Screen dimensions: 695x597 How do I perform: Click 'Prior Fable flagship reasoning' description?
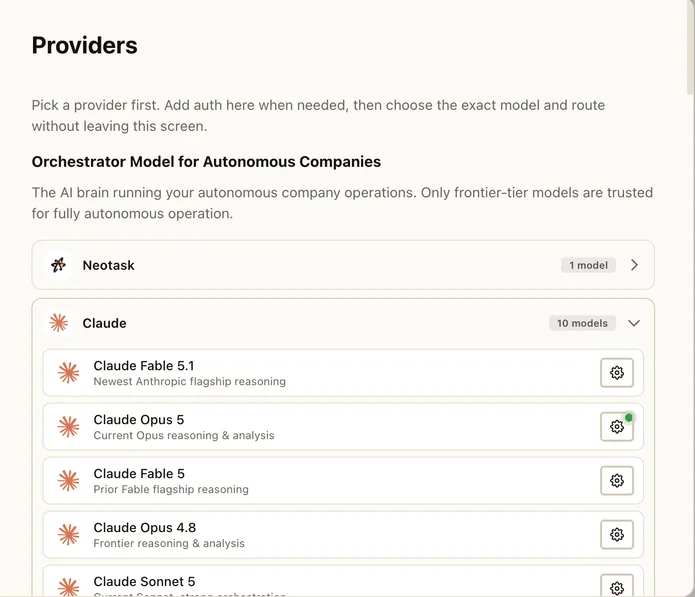171,489
